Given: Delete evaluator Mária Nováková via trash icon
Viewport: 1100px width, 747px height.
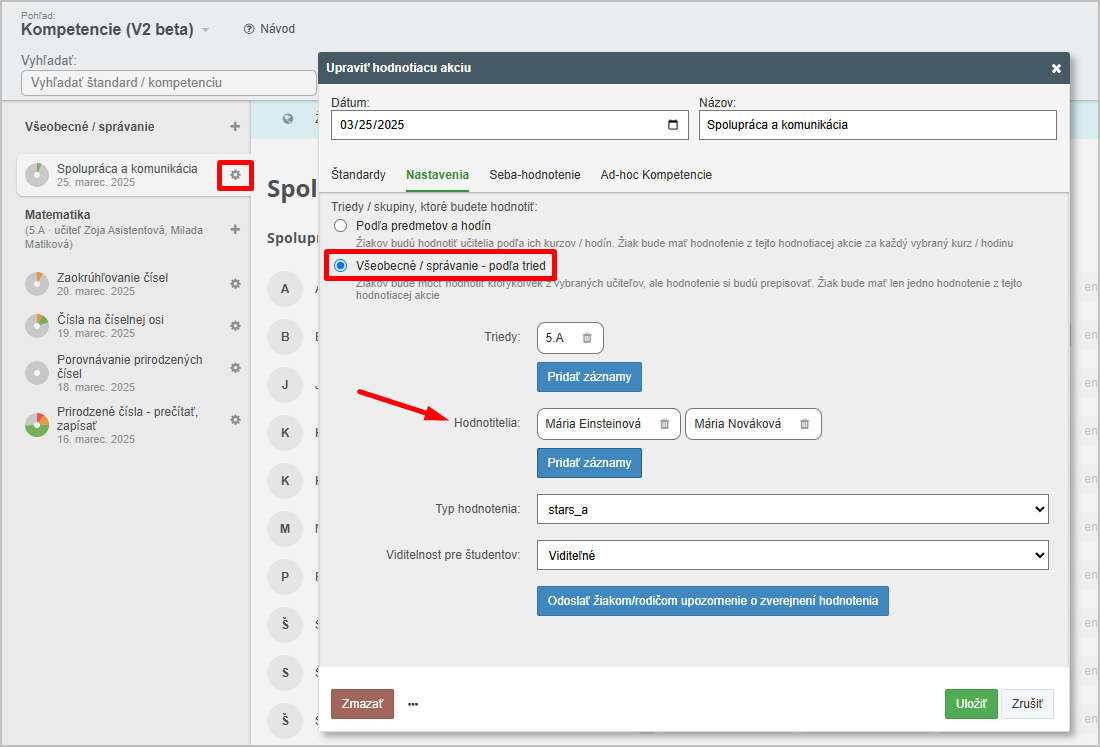Looking at the screenshot, I should 804,424.
